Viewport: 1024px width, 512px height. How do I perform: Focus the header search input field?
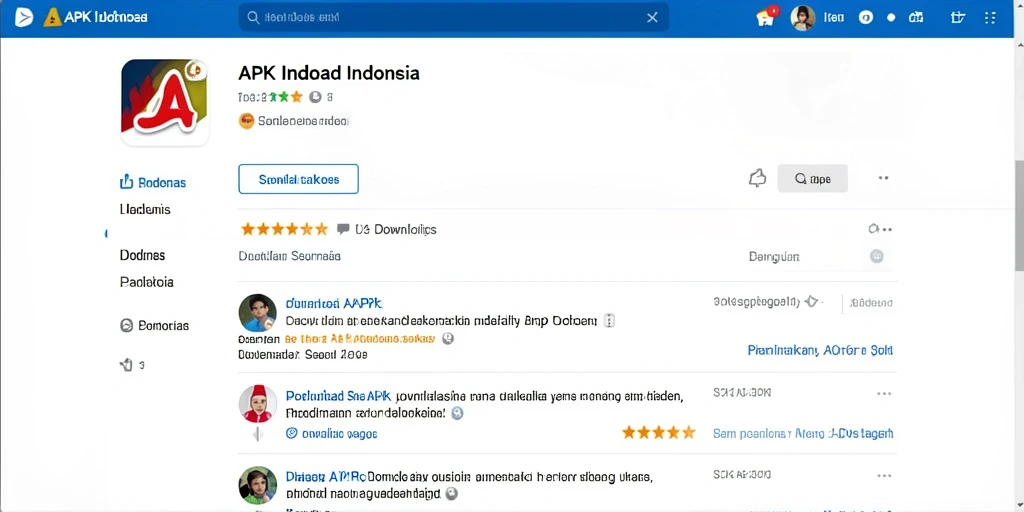(453, 17)
